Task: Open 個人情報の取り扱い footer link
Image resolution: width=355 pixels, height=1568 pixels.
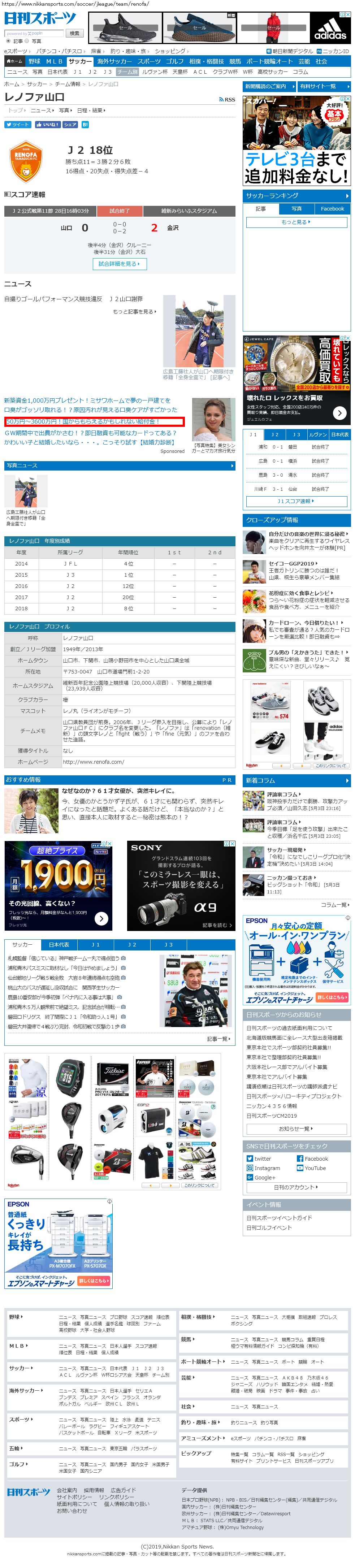Action: 127,1503
